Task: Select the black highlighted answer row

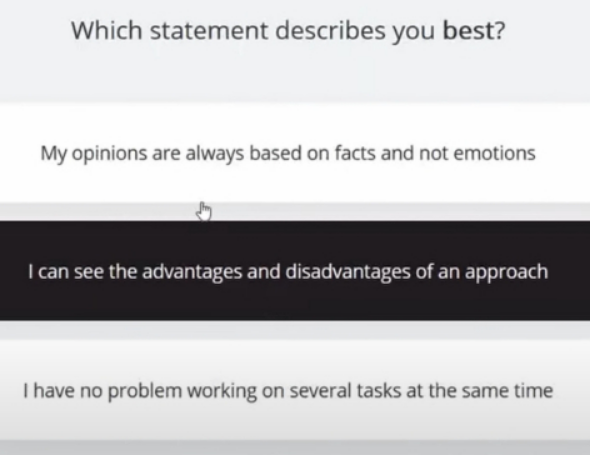Action: 295,271
